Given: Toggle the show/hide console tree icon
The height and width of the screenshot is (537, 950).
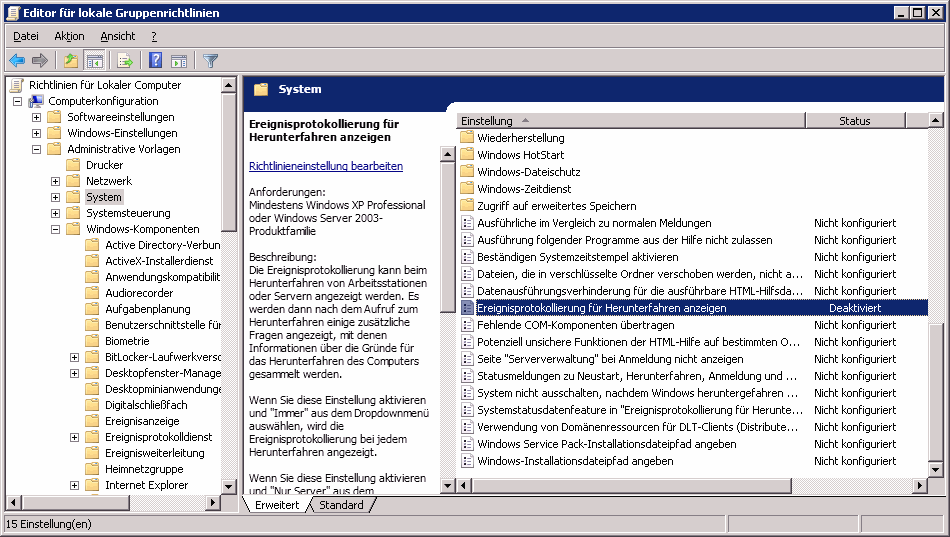Looking at the screenshot, I should (x=95, y=61).
